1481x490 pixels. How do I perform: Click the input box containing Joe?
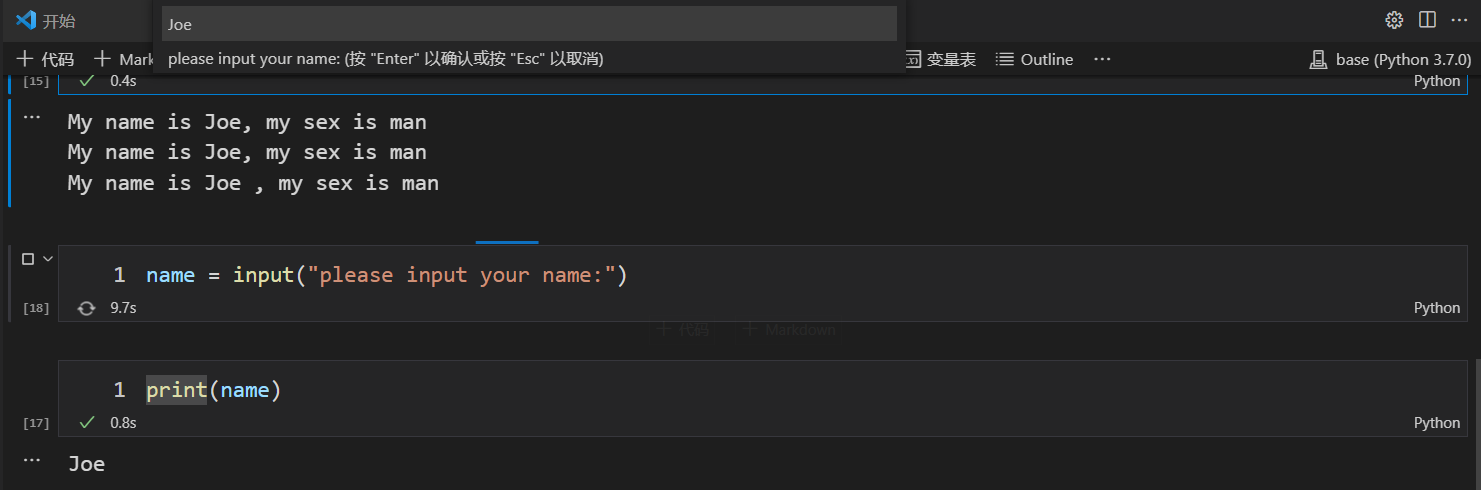click(530, 24)
